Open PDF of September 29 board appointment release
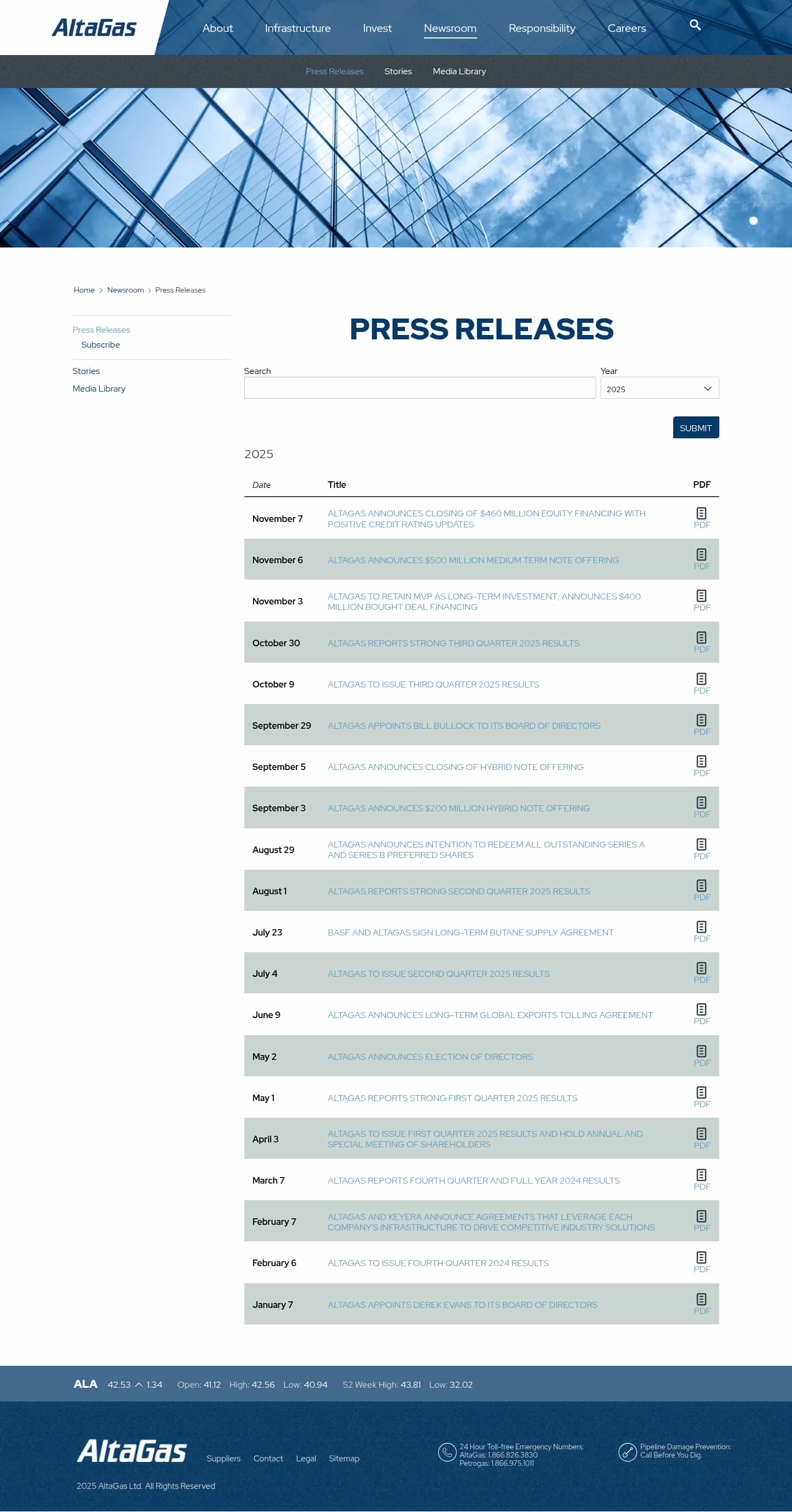792x1512 pixels. pyautogui.click(x=701, y=719)
